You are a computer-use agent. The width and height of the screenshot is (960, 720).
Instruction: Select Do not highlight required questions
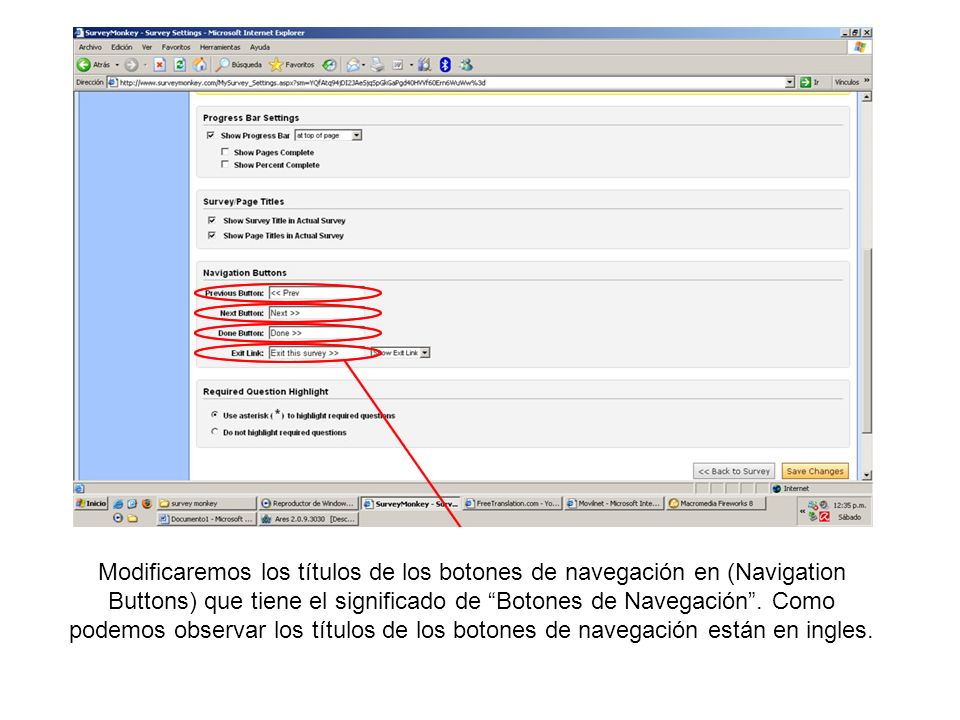(214, 432)
